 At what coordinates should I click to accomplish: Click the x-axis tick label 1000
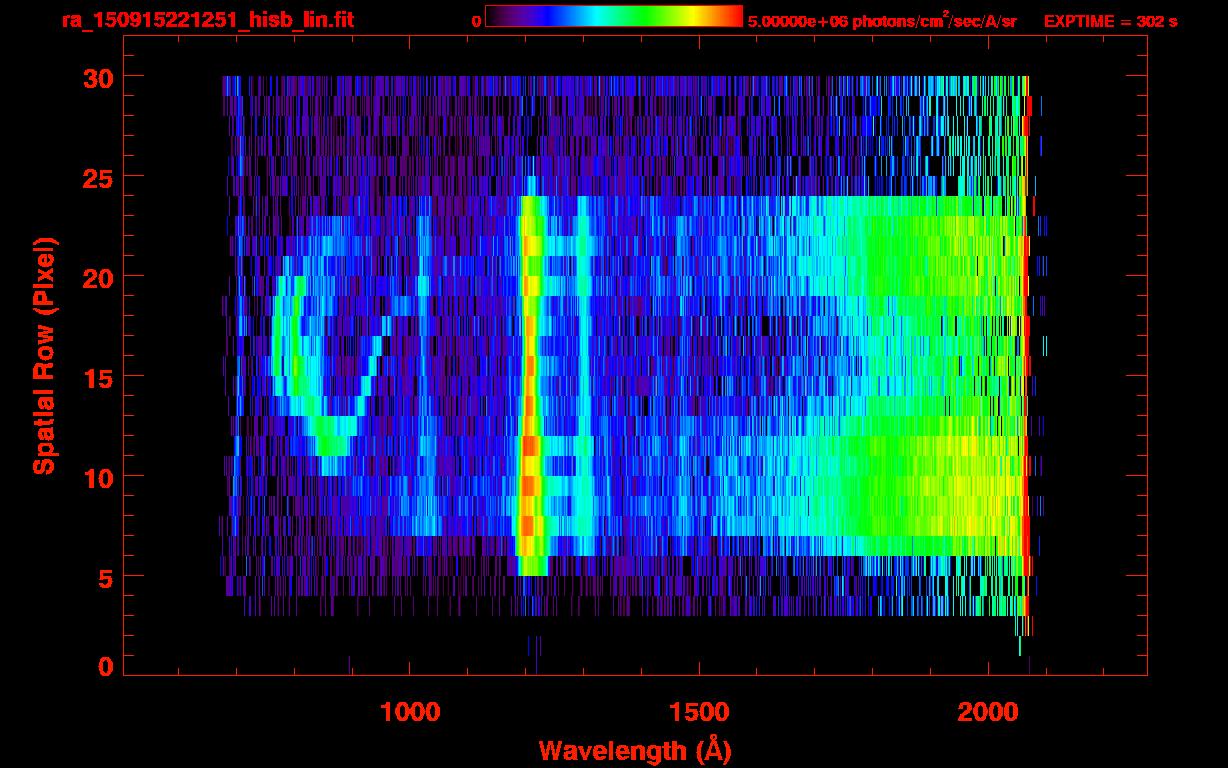coord(410,712)
